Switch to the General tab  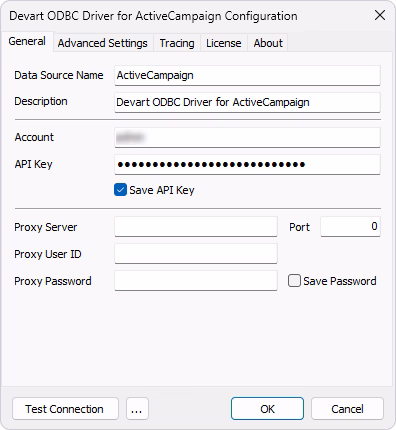pyautogui.click(x=27, y=42)
